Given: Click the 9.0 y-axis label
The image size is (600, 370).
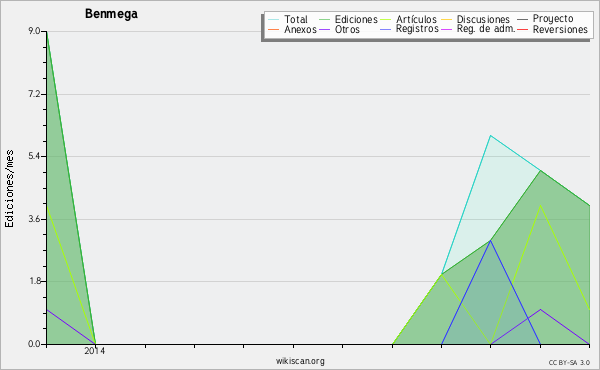Looking at the screenshot, I should (34, 31).
